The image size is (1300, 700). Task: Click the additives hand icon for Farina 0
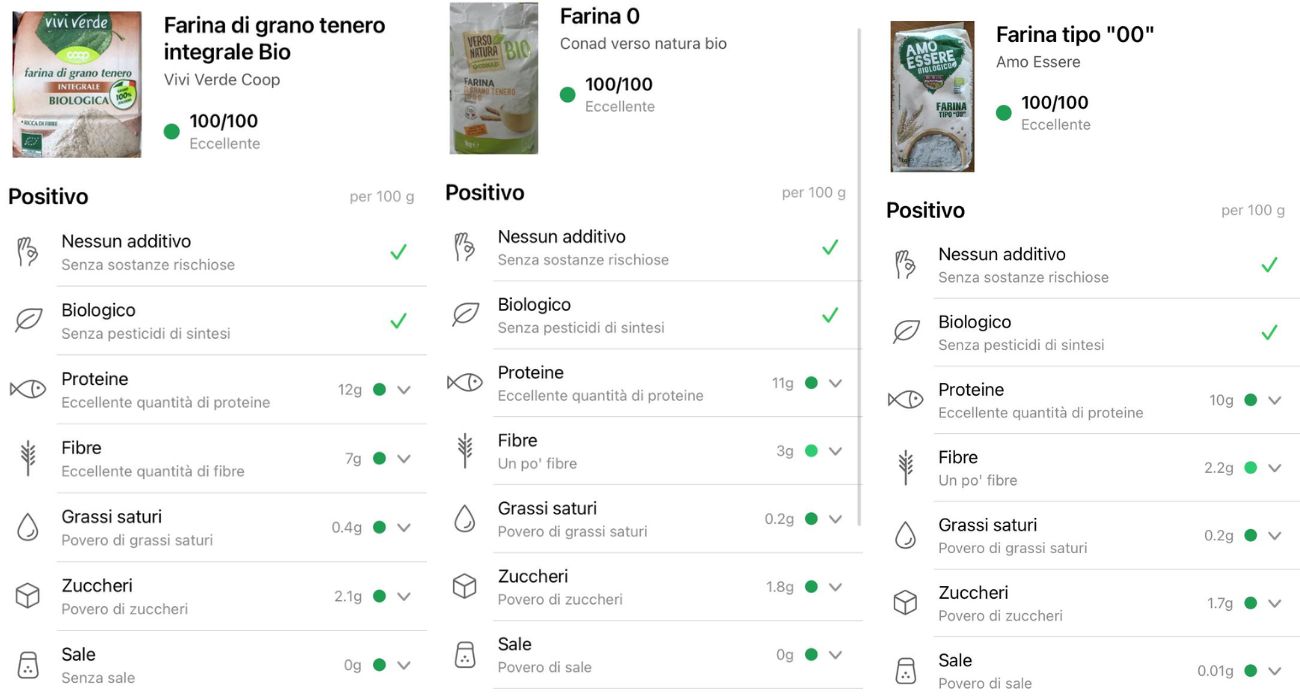(463, 246)
